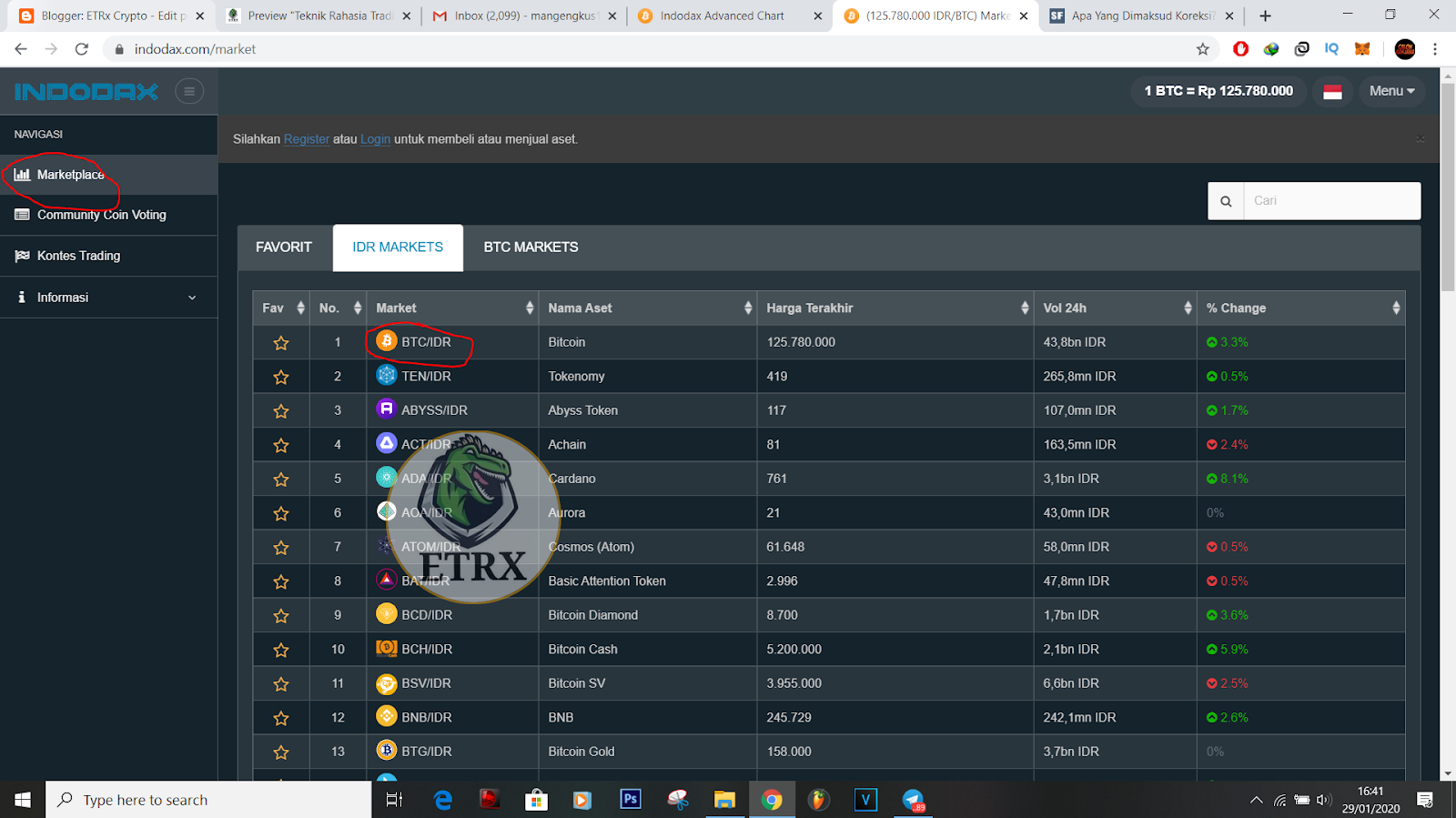This screenshot has height=818, width=1456.
Task: Expand the Informasi sidebar section
Action: point(108,298)
